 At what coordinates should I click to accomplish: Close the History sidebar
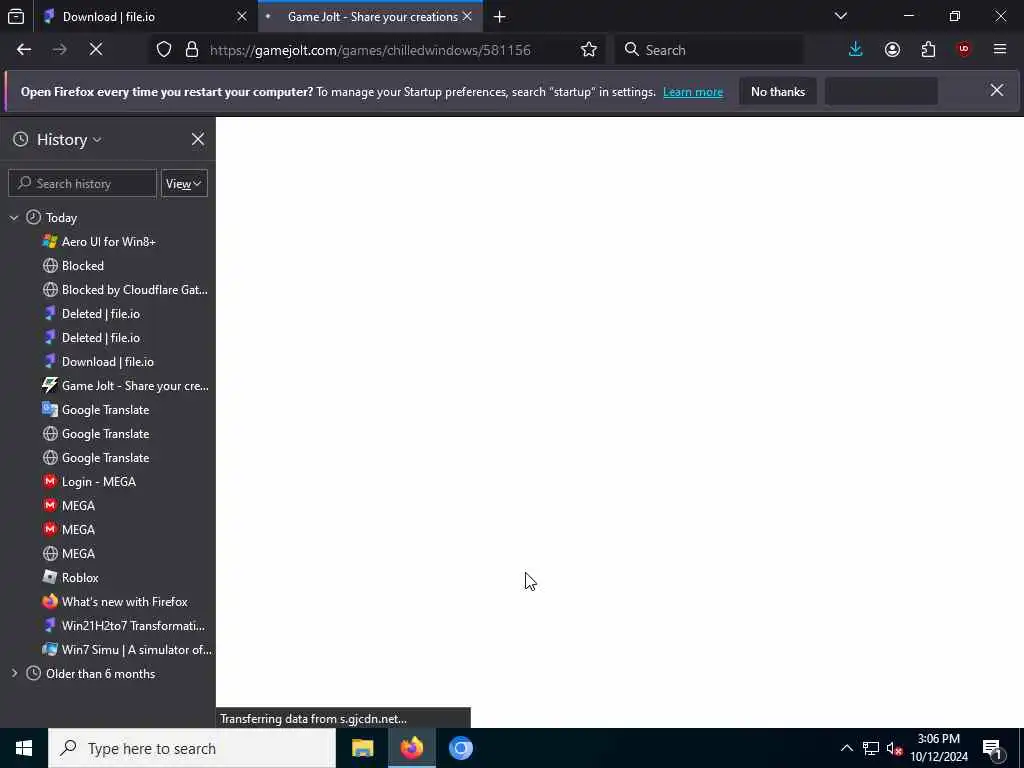pyautogui.click(x=198, y=139)
